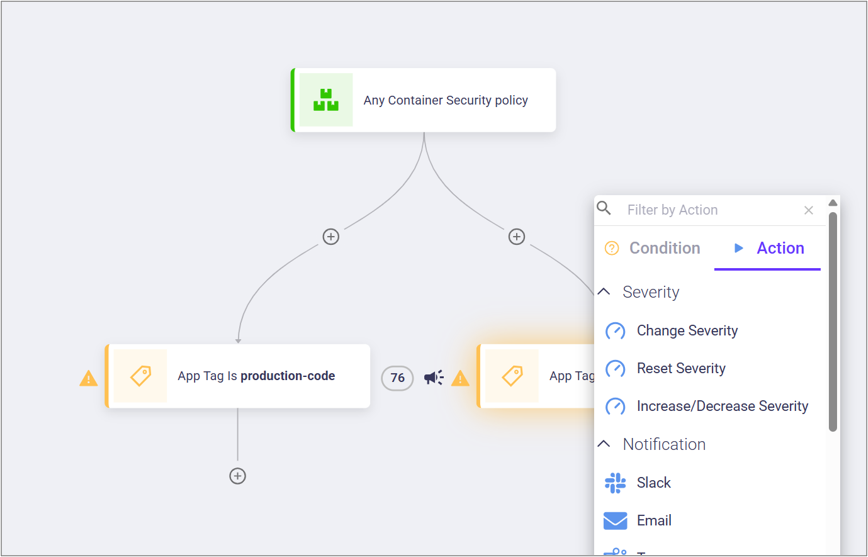
Task: Select the Action tab
Action: tap(768, 248)
